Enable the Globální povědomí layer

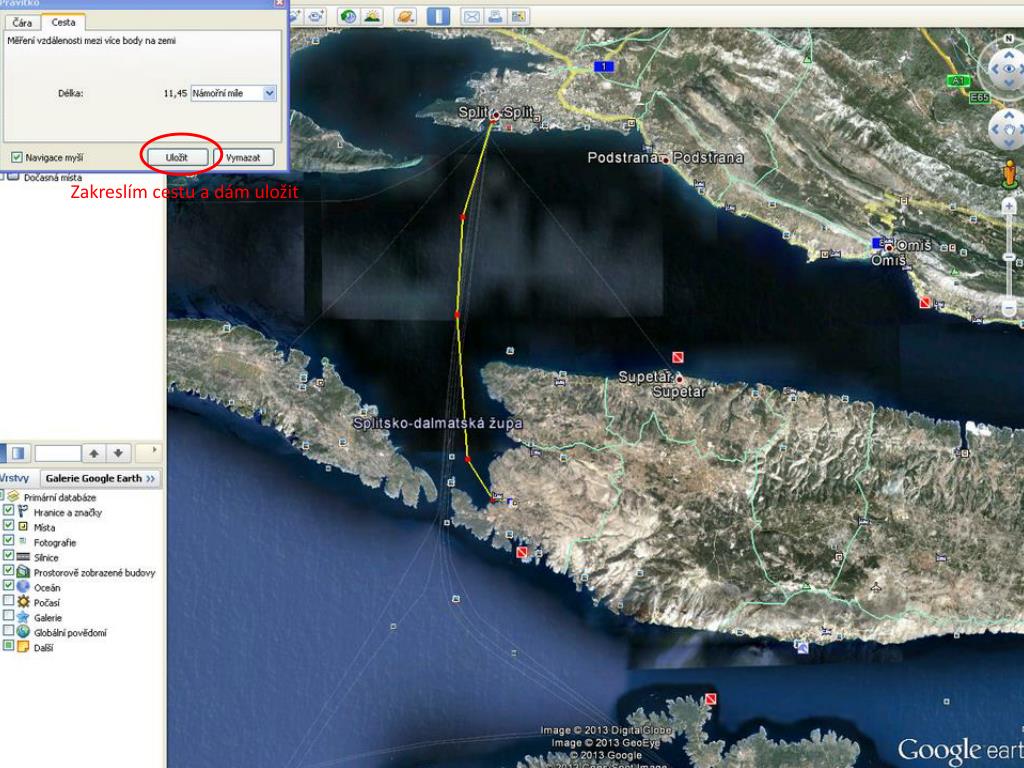8,630
